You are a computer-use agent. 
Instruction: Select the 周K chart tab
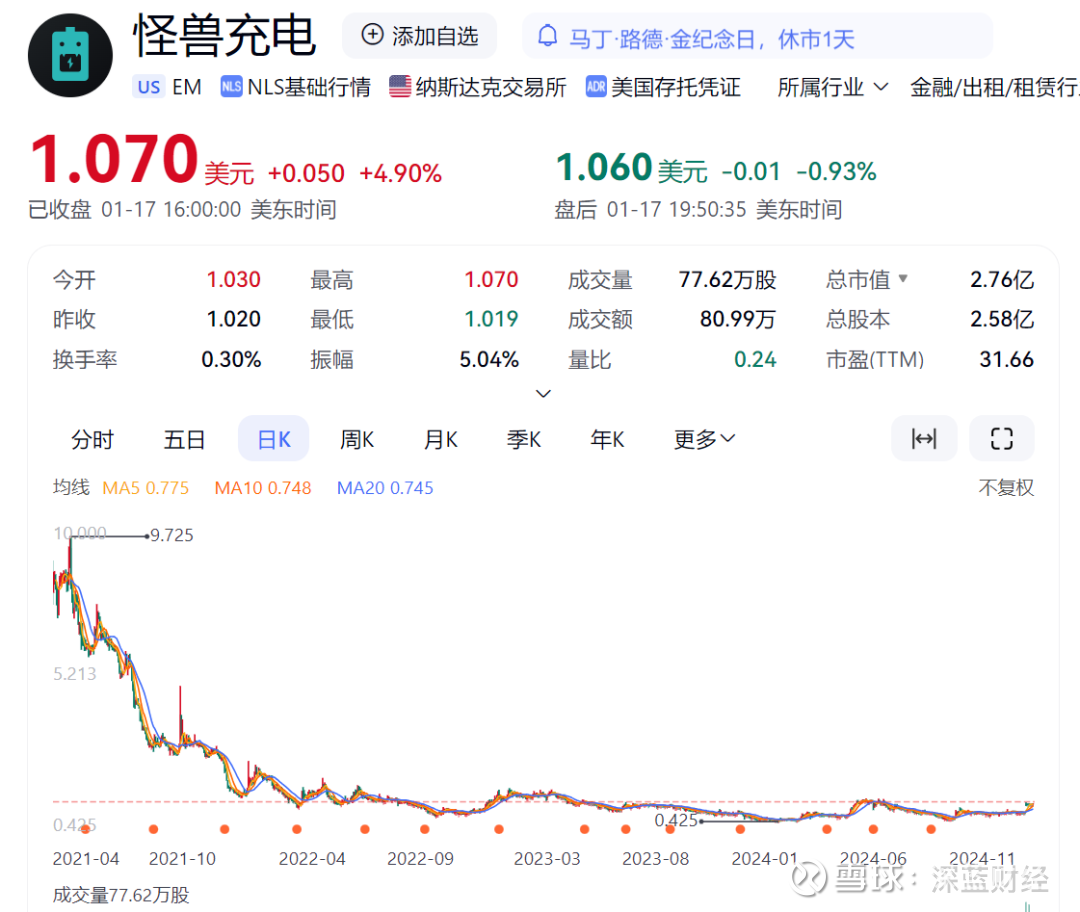tap(357, 439)
